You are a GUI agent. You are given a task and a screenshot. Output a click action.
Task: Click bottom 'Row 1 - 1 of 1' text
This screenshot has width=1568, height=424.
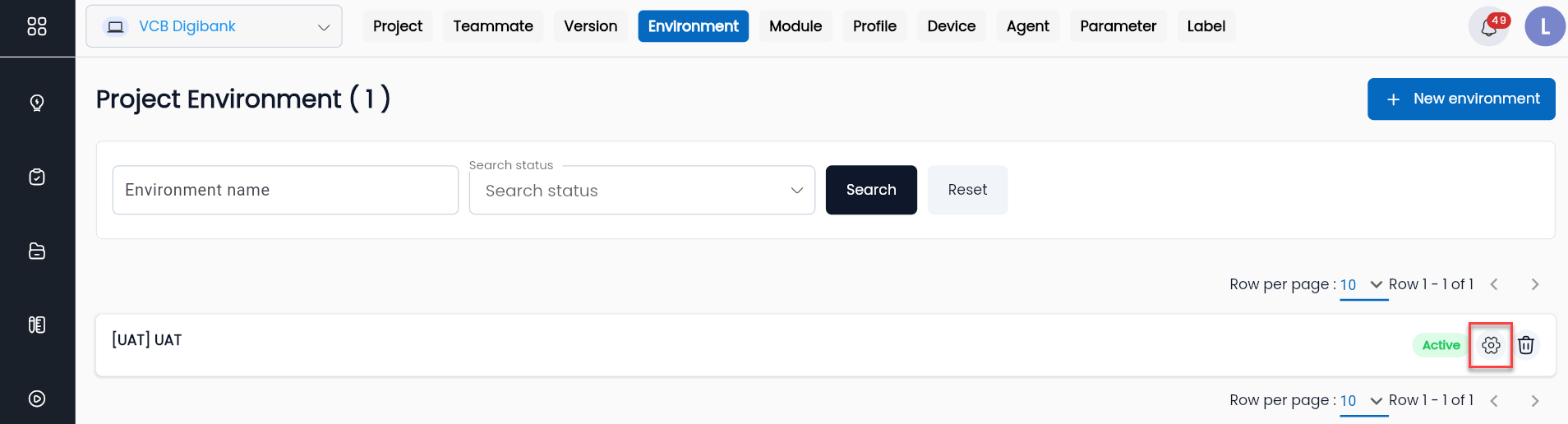pyautogui.click(x=1431, y=400)
